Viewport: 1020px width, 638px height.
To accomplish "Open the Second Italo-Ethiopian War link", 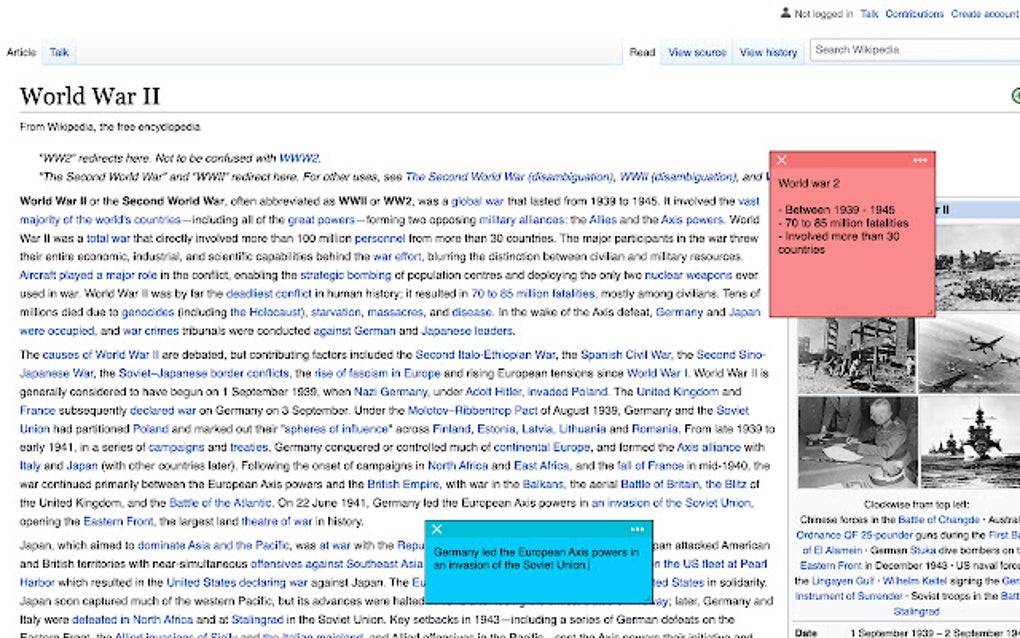I will 485,354.
